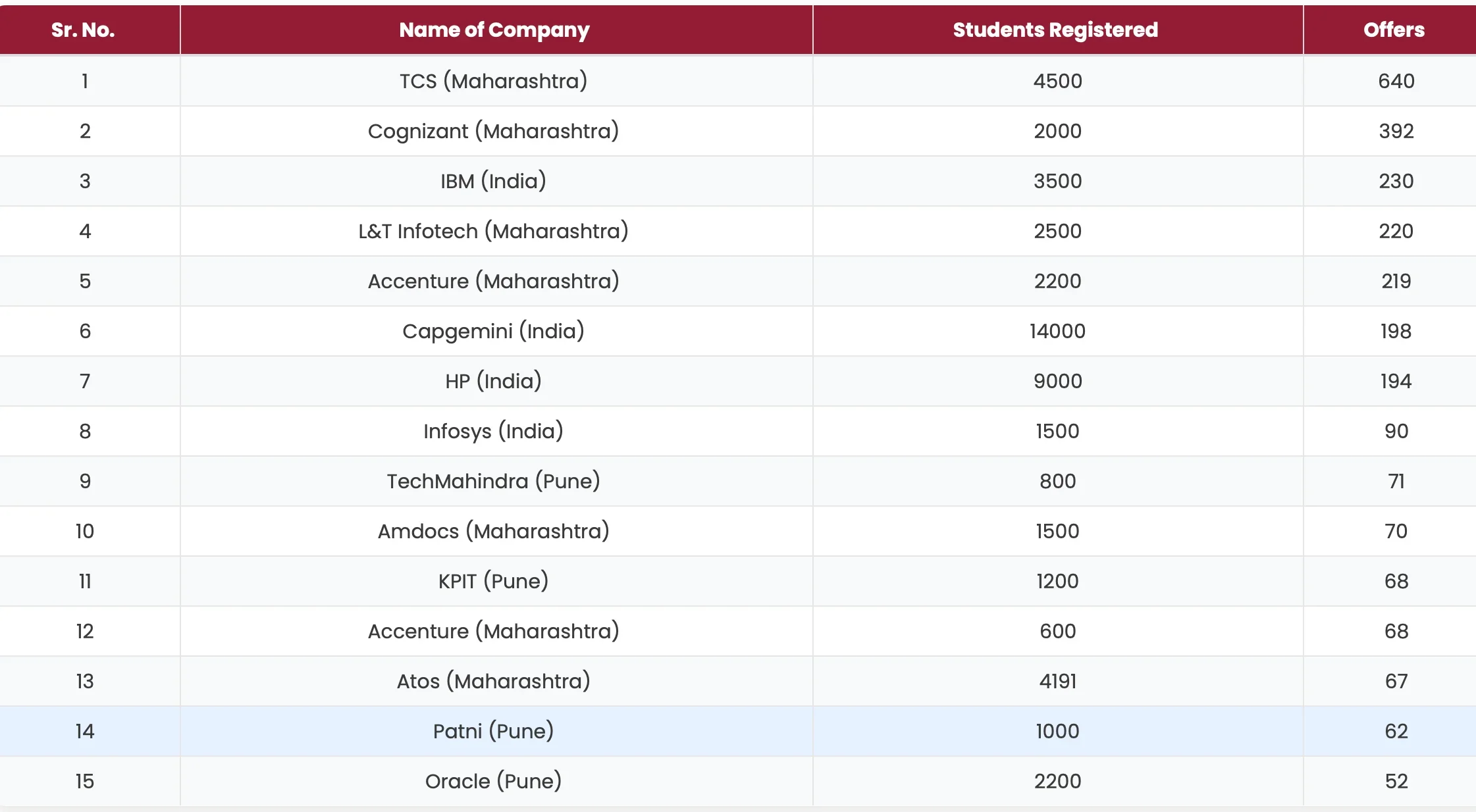This screenshot has height=812, width=1476.
Task: Select the TCS (Maharashtra) company cell
Action: pyautogui.click(x=494, y=81)
